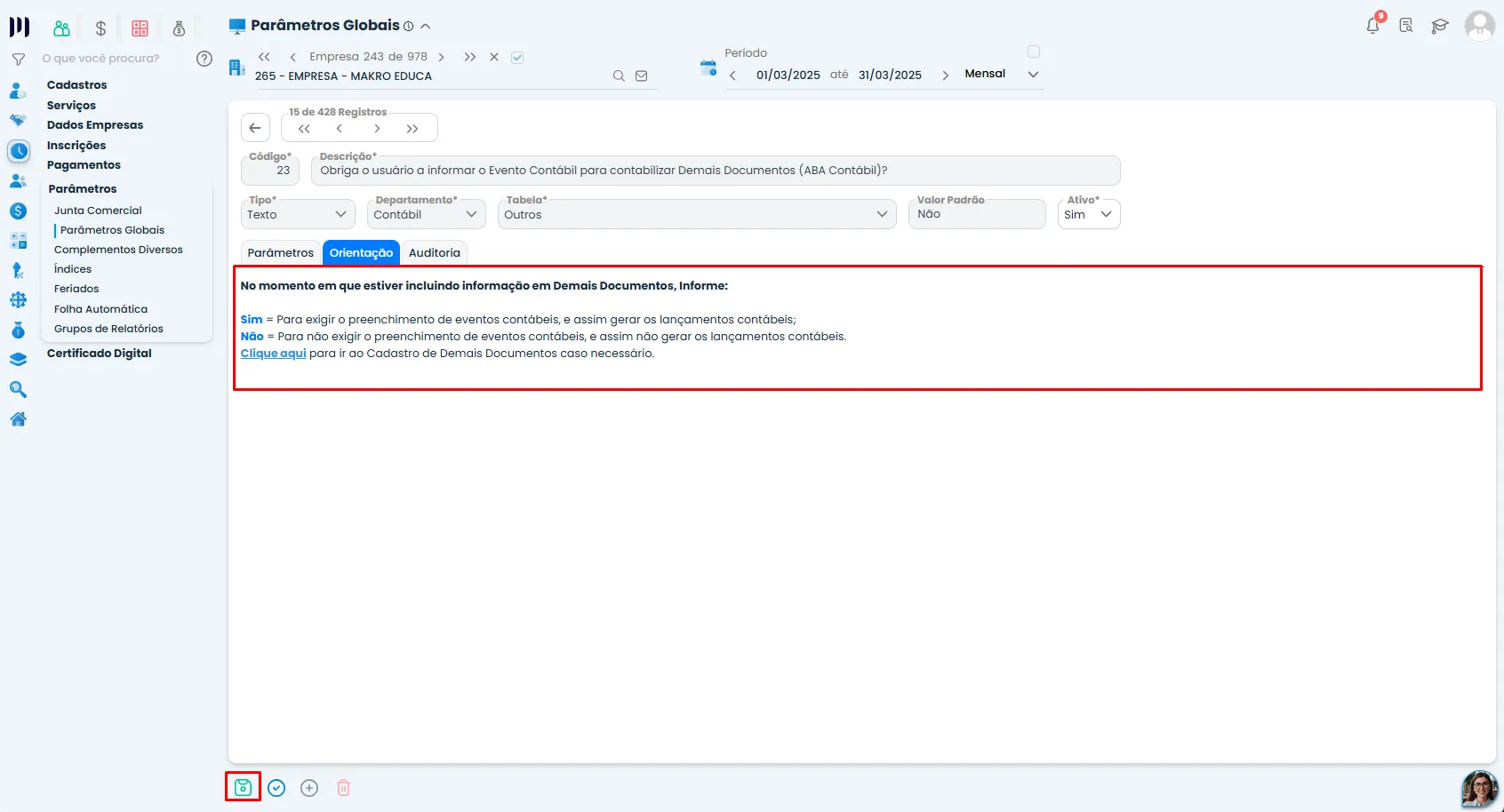
Task: Select the Orientação tab
Action: point(361,252)
